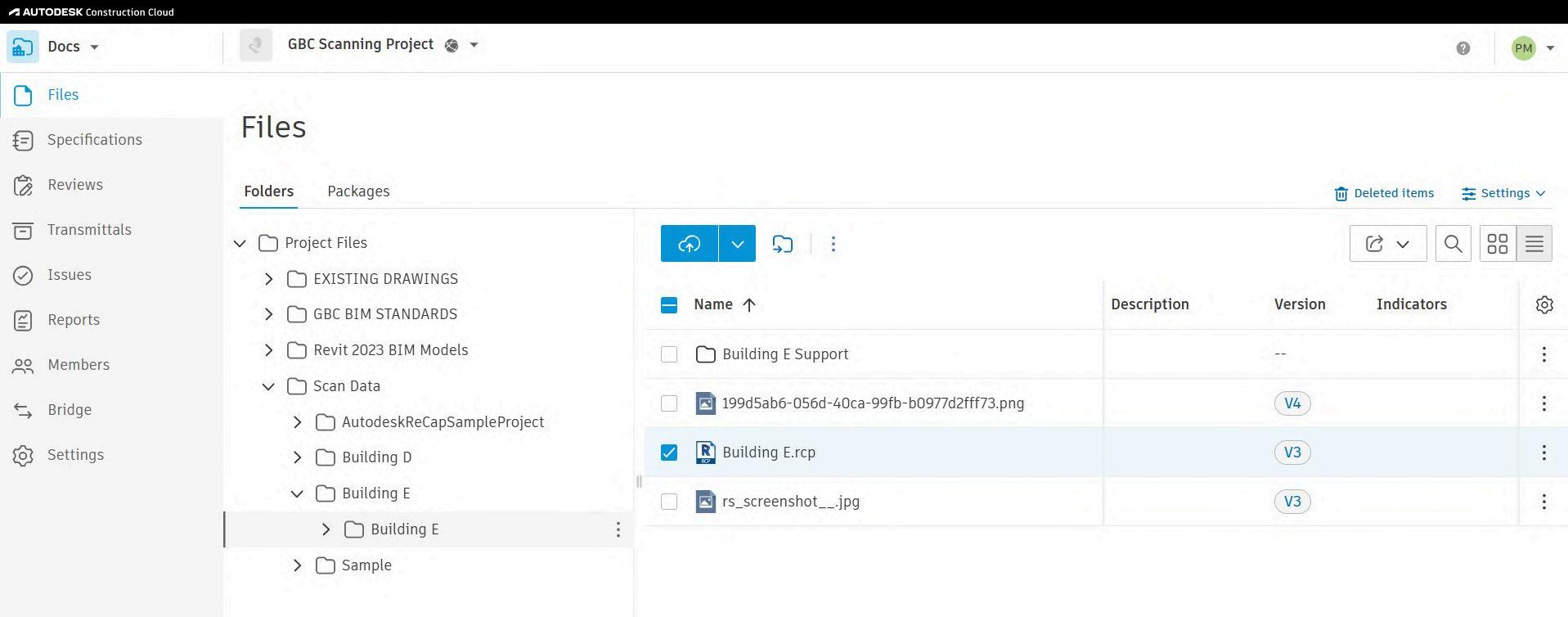
Task: Open Transmittals from the sidebar
Action: tap(89, 230)
